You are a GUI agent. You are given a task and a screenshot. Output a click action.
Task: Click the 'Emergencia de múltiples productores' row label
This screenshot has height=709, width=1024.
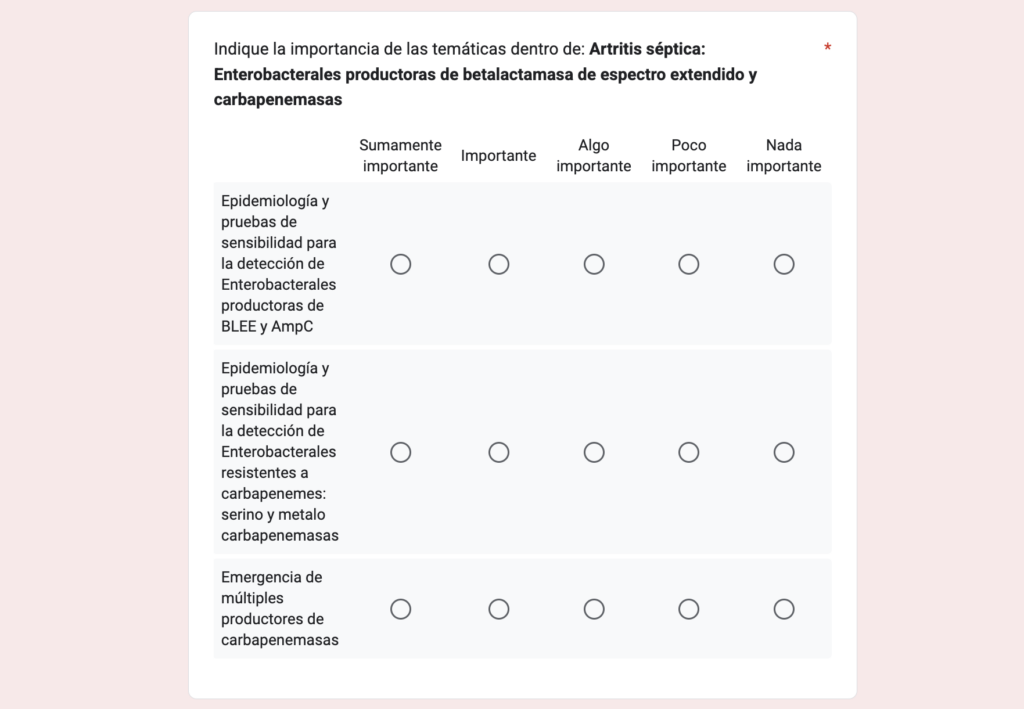coord(279,608)
